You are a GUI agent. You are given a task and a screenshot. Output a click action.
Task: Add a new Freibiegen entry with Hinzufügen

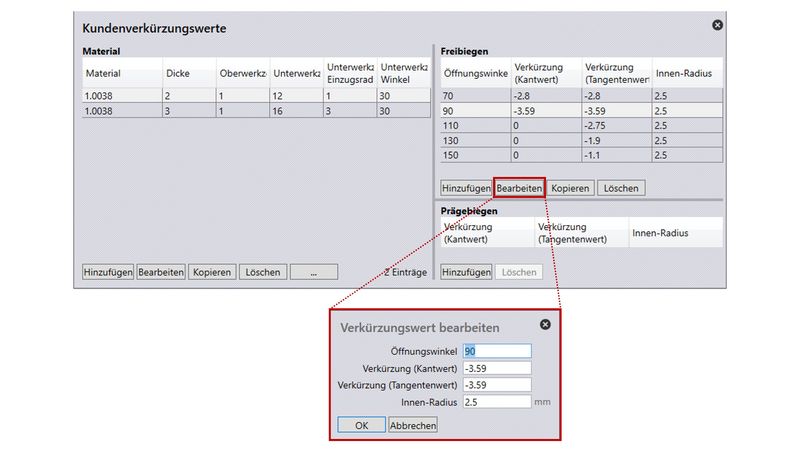click(466, 188)
